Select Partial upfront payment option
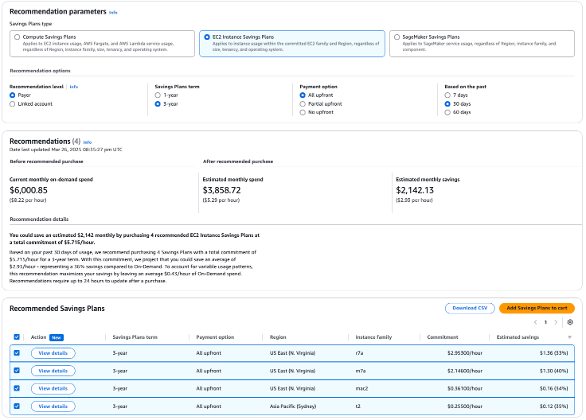This screenshot has height=420, width=586. tap(302, 104)
